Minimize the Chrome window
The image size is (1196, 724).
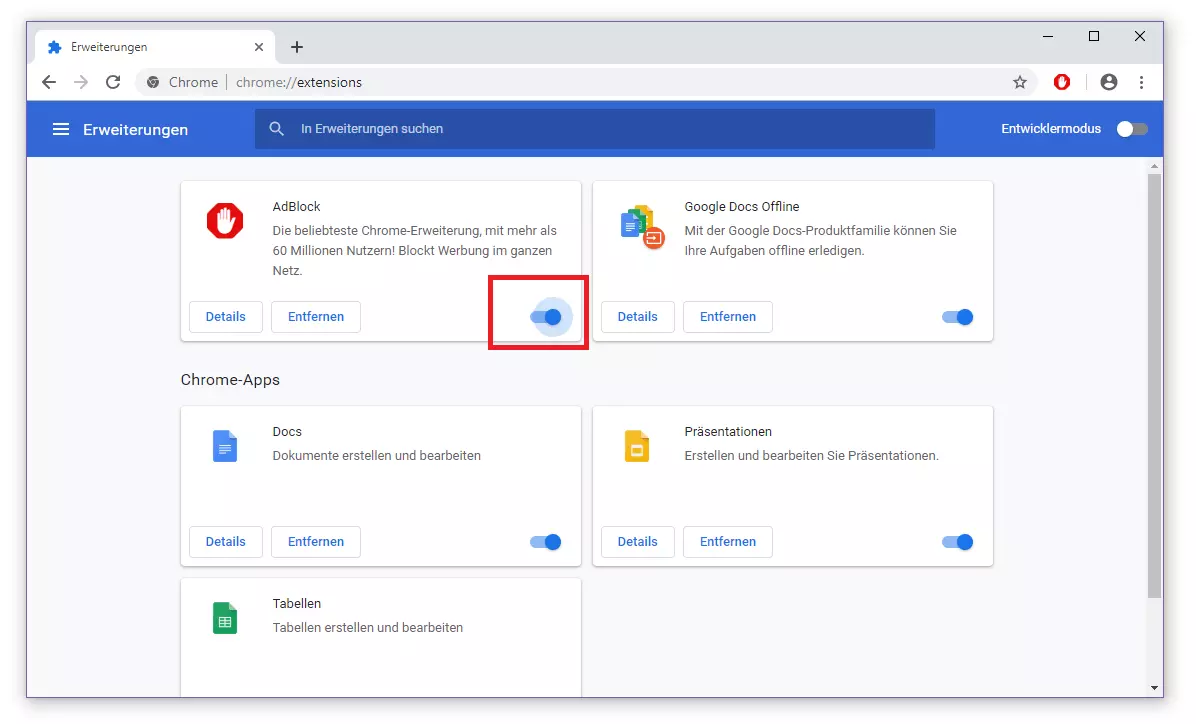(x=1048, y=36)
